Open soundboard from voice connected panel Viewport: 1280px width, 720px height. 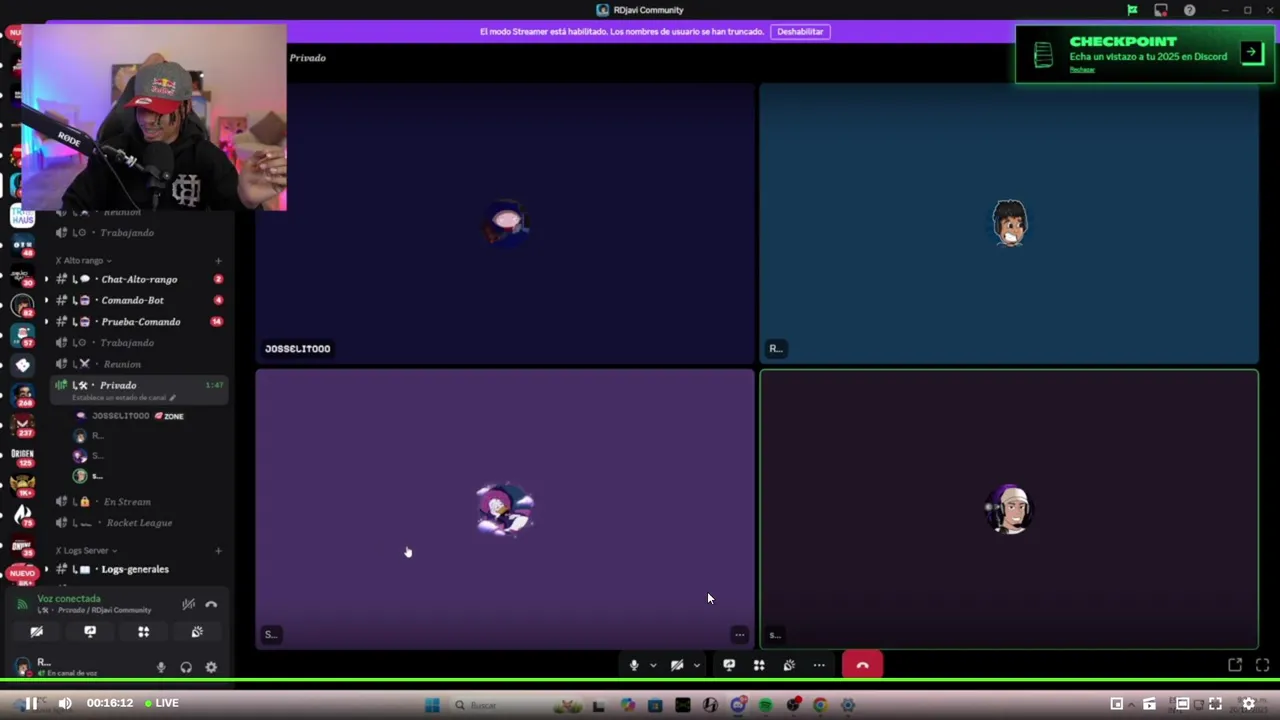pos(197,632)
